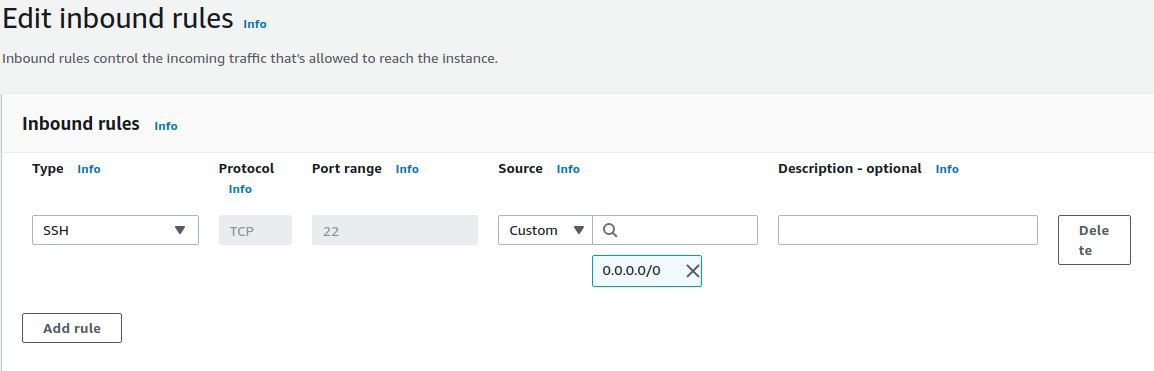Delete the SSH inbound rule
Image resolution: width=1154 pixels, height=371 pixels.
tap(1094, 240)
